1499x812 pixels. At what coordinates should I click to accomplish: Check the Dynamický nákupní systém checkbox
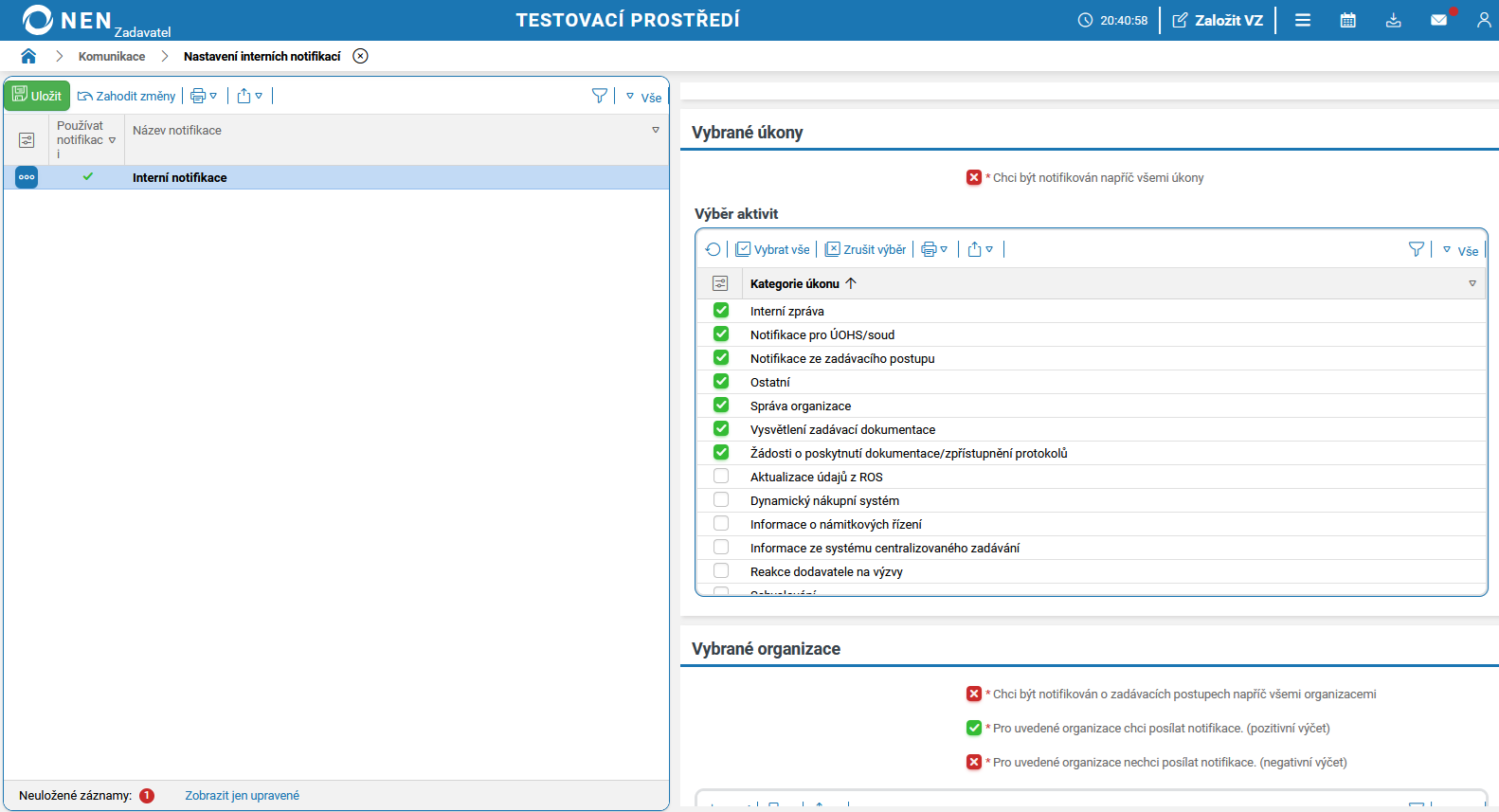pos(721,500)
